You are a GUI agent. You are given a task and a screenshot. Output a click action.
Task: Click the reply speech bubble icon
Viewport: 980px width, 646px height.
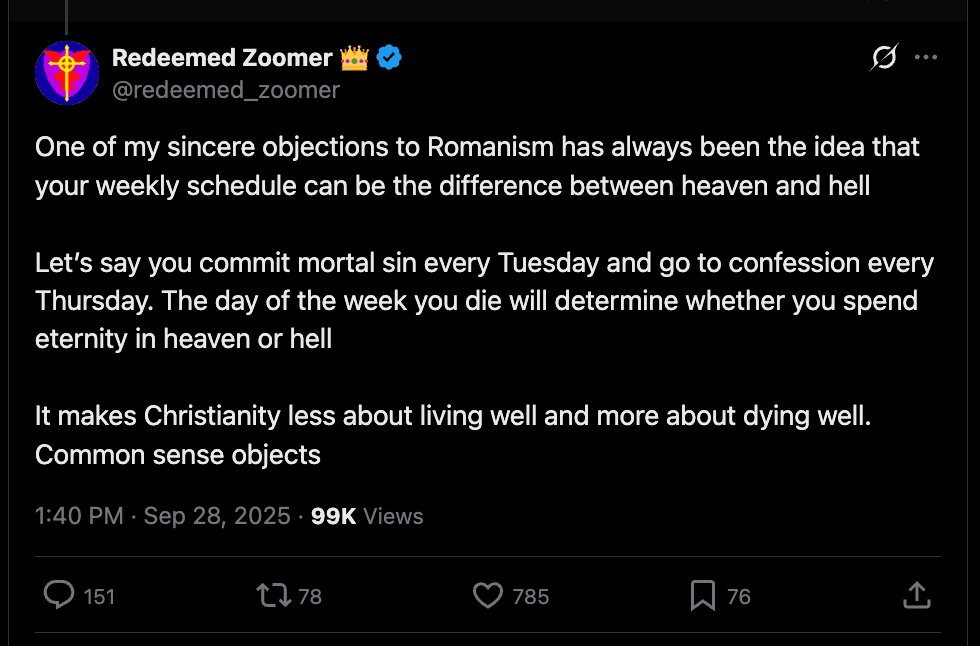(x=60, y=596)
